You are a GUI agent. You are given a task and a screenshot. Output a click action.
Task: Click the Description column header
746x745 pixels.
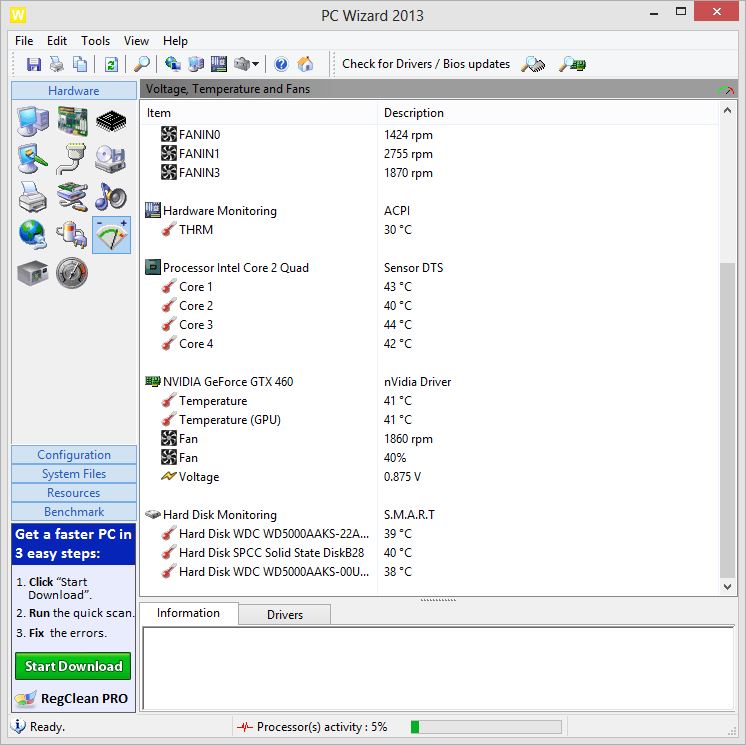(x=548, y=113)
